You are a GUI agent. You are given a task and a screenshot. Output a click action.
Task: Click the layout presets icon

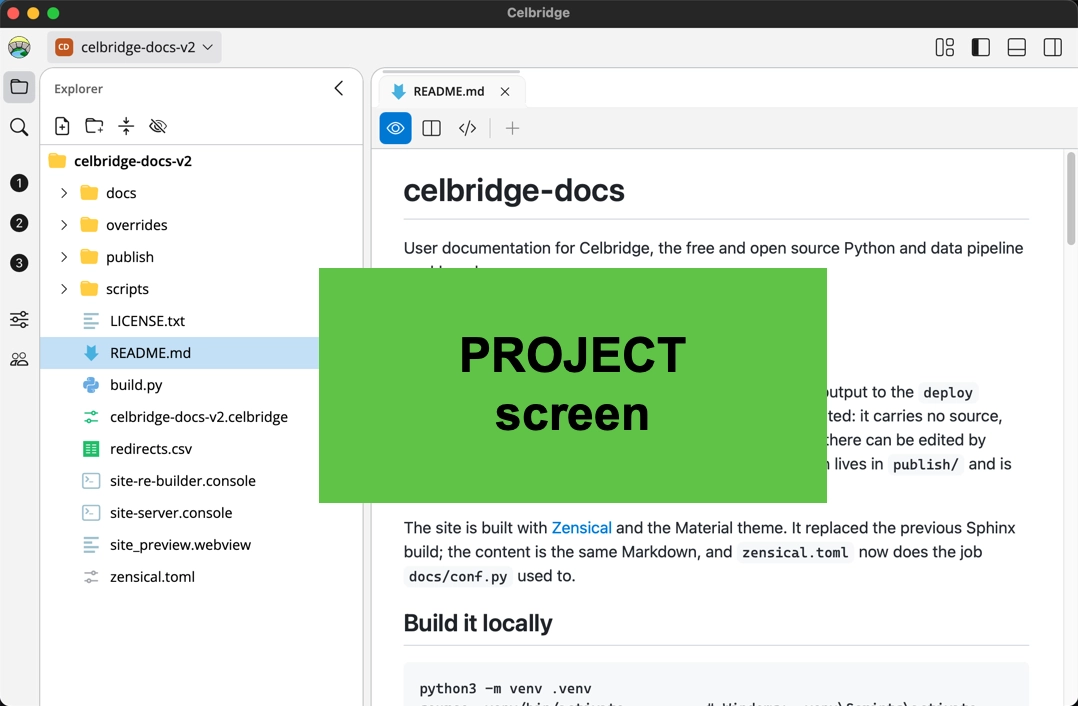945,47
